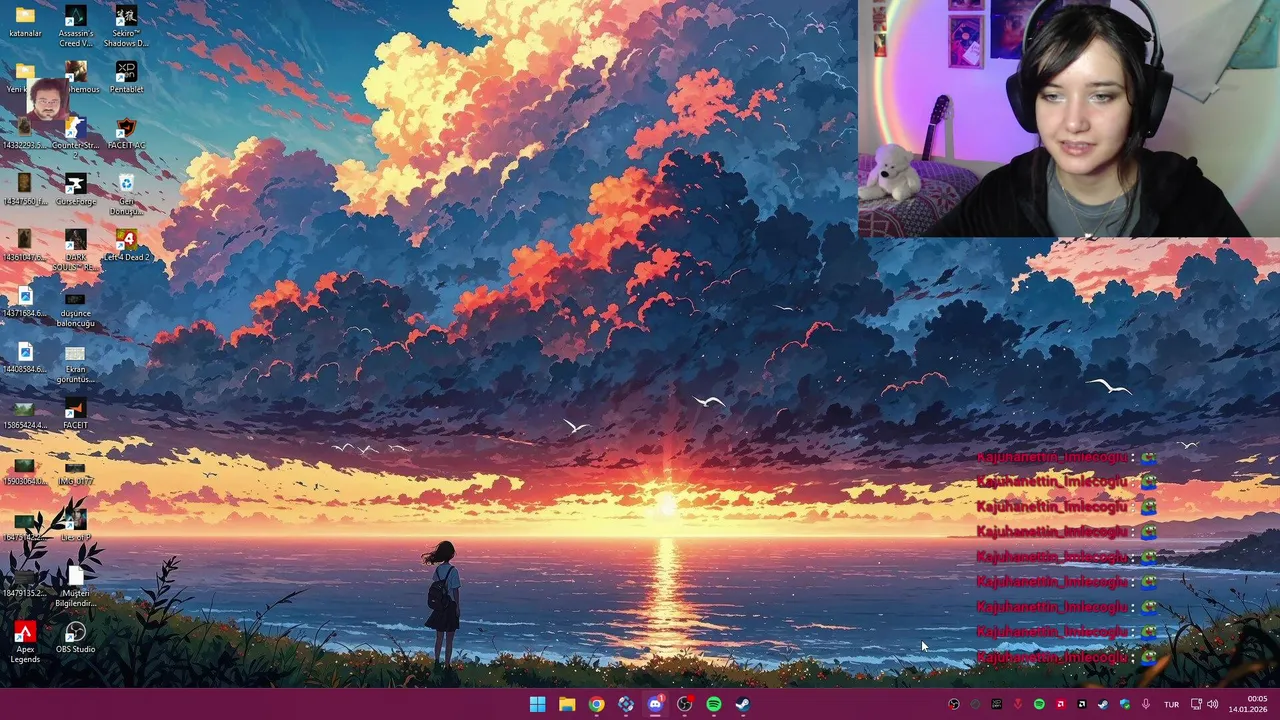Launch Counter-Strike 2 desktop shortcut
The image size is (1280, 720).
[x=75, y=138]
